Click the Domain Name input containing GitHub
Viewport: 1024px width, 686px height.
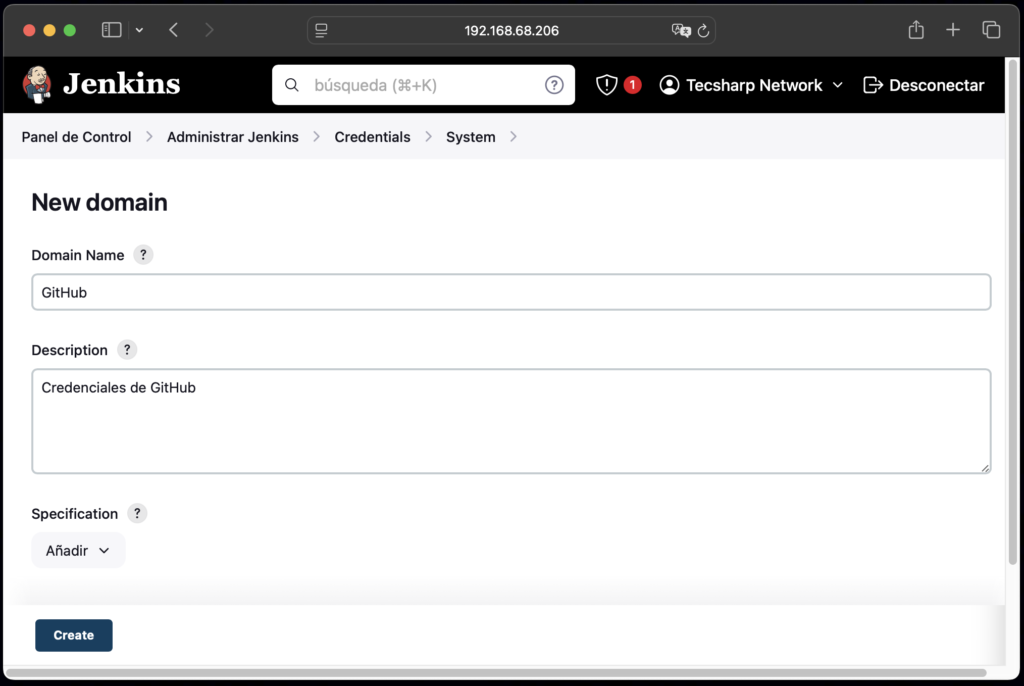point(511,292)
